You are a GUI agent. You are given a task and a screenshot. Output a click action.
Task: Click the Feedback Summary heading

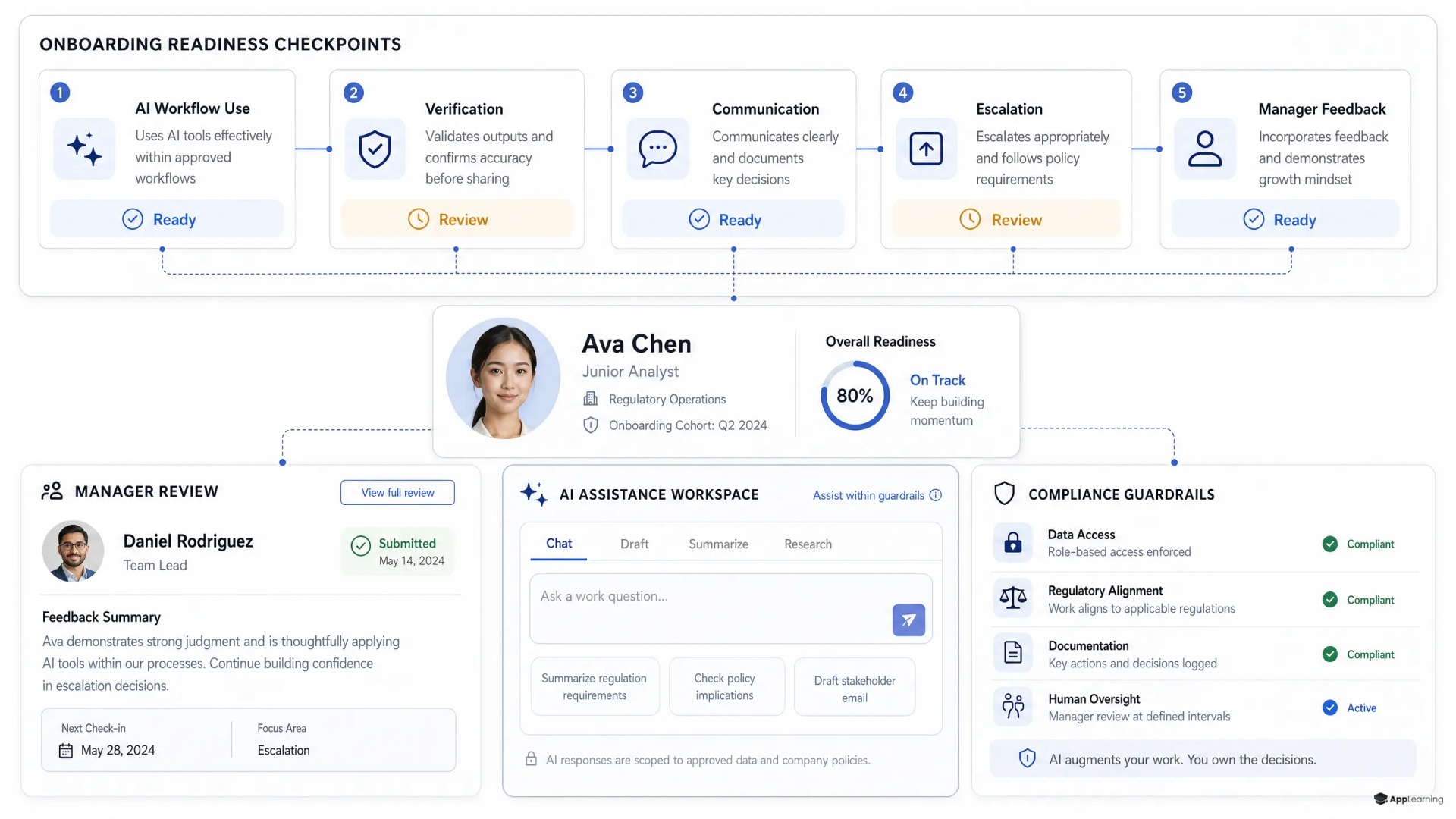(101, 617)
